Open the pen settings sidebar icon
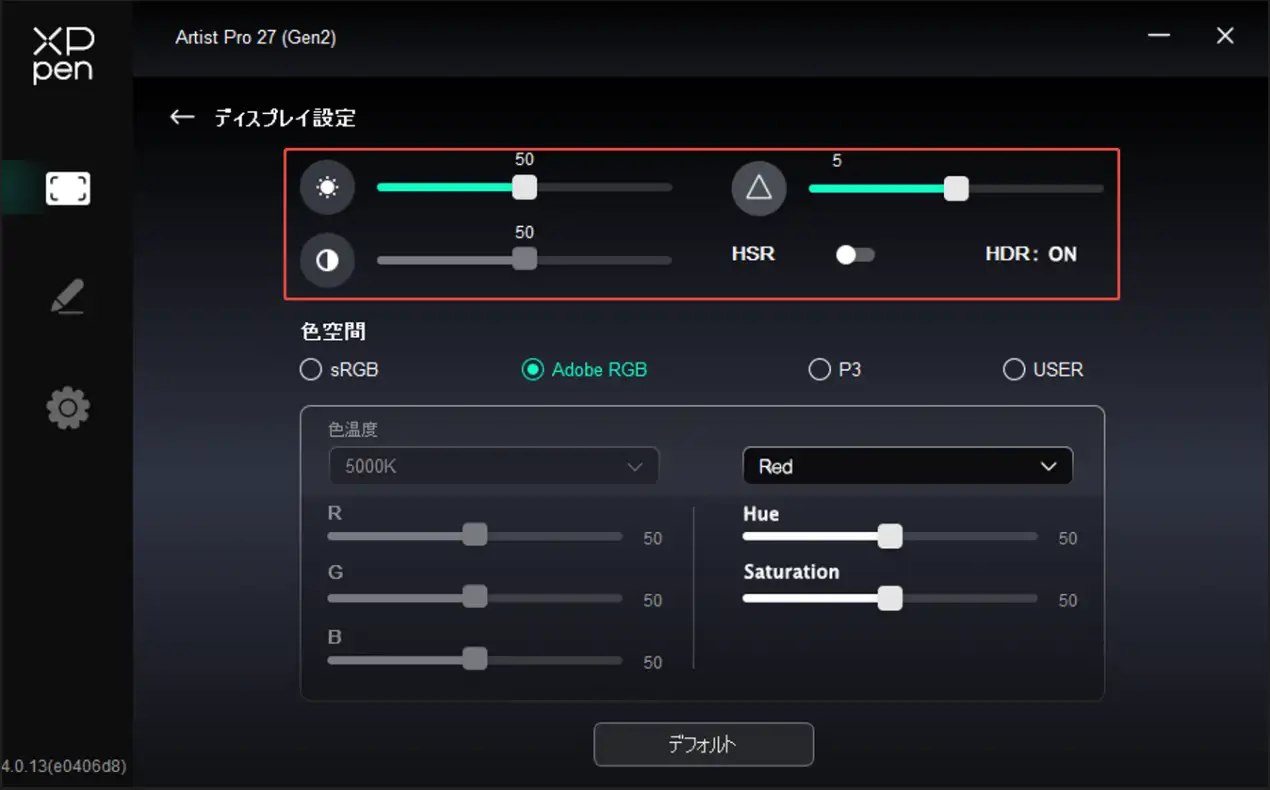The image size is (1270, 790). (68, 297)
